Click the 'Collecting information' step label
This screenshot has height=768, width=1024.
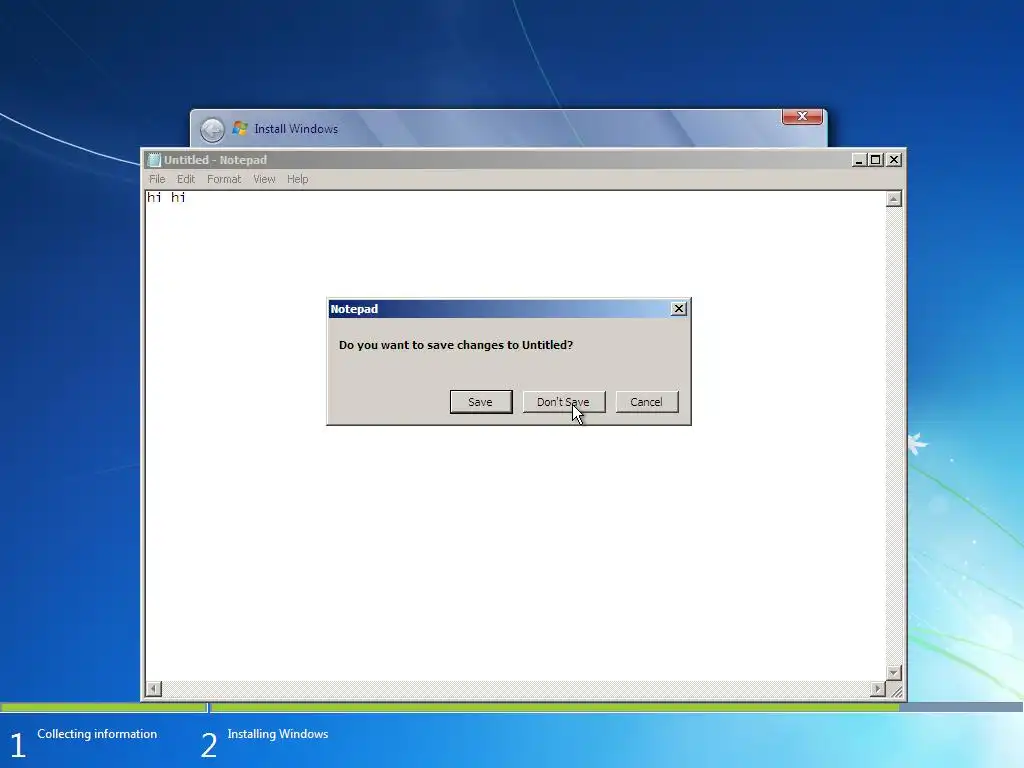click(97, 734)
